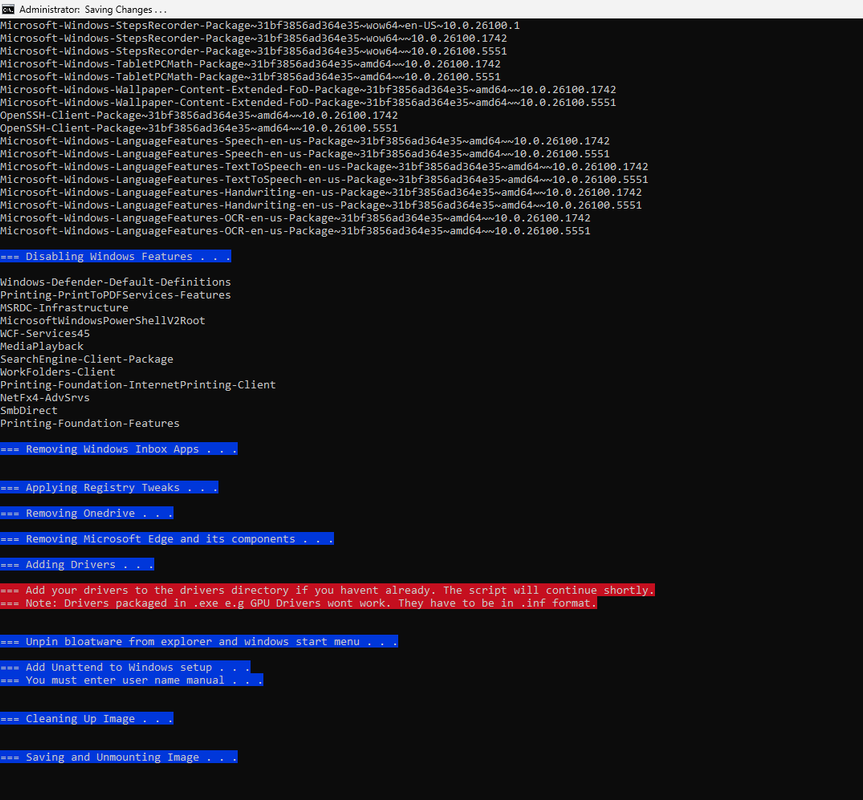Screen dimensions: 863x800
Task: Click the 'Add Unattend to Windows setup' line
Action: tap(125, 667)
